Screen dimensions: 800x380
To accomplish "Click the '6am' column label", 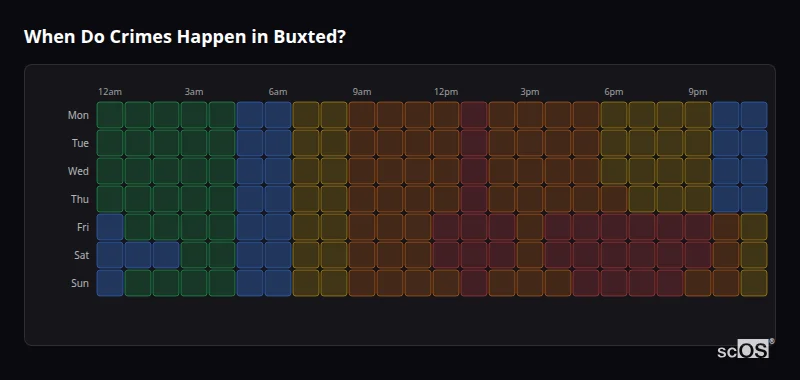I will pyautogui.click(x=278, y=92).
